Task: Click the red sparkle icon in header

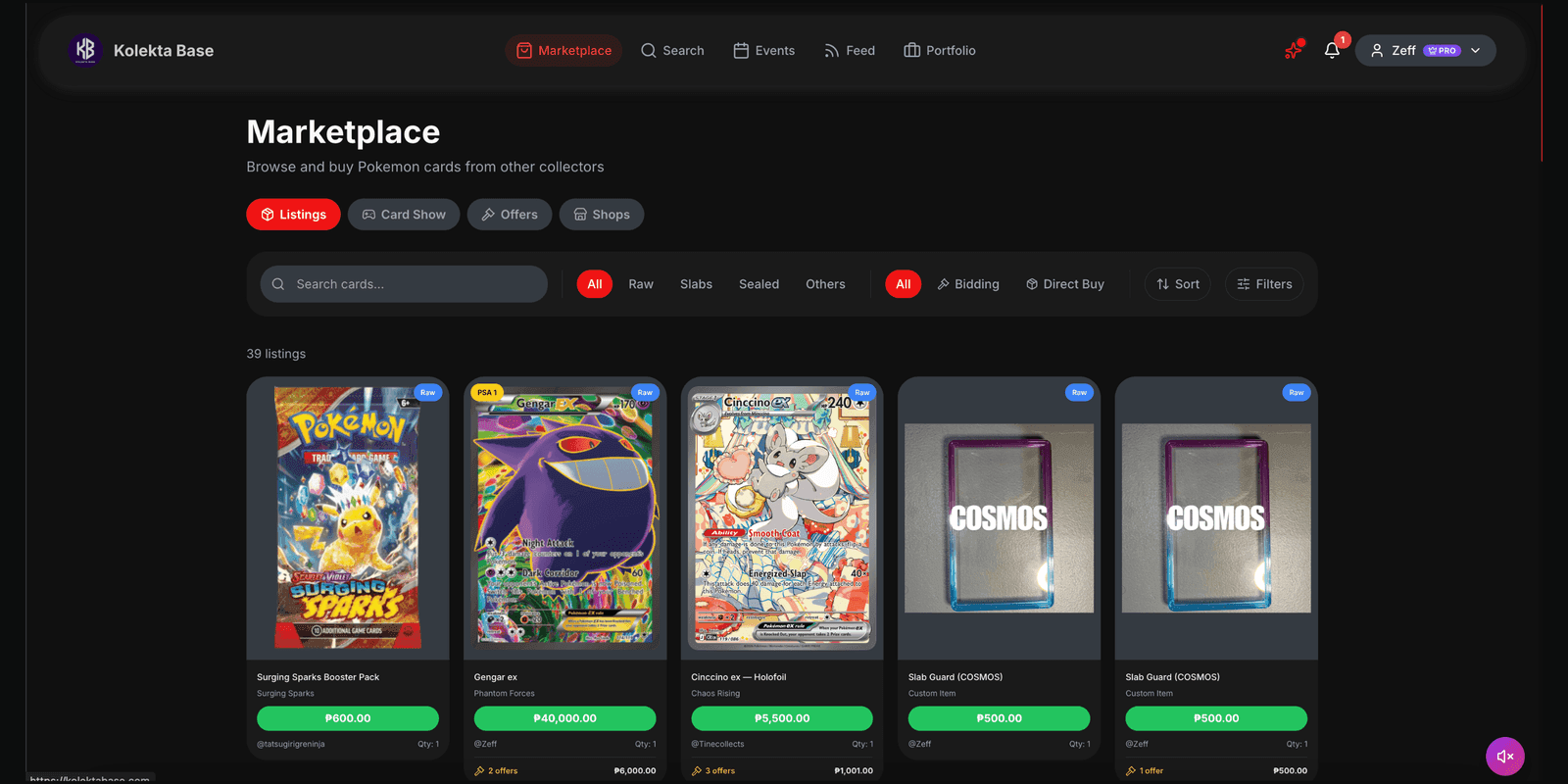Action: (1294, 50)
